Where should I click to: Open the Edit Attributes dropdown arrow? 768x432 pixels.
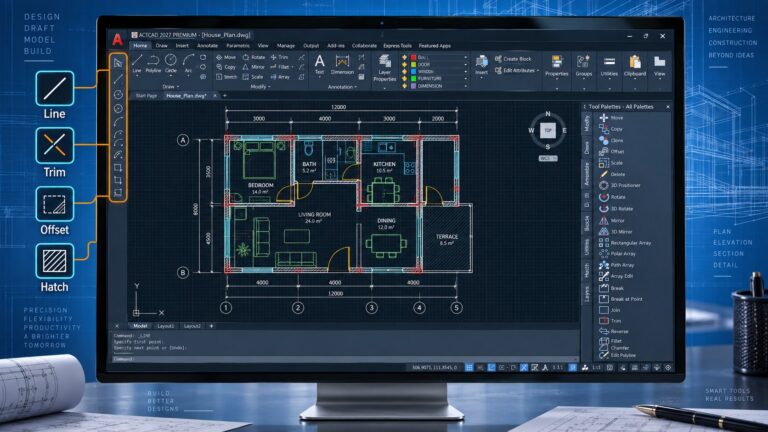click(x=538, y=71)
